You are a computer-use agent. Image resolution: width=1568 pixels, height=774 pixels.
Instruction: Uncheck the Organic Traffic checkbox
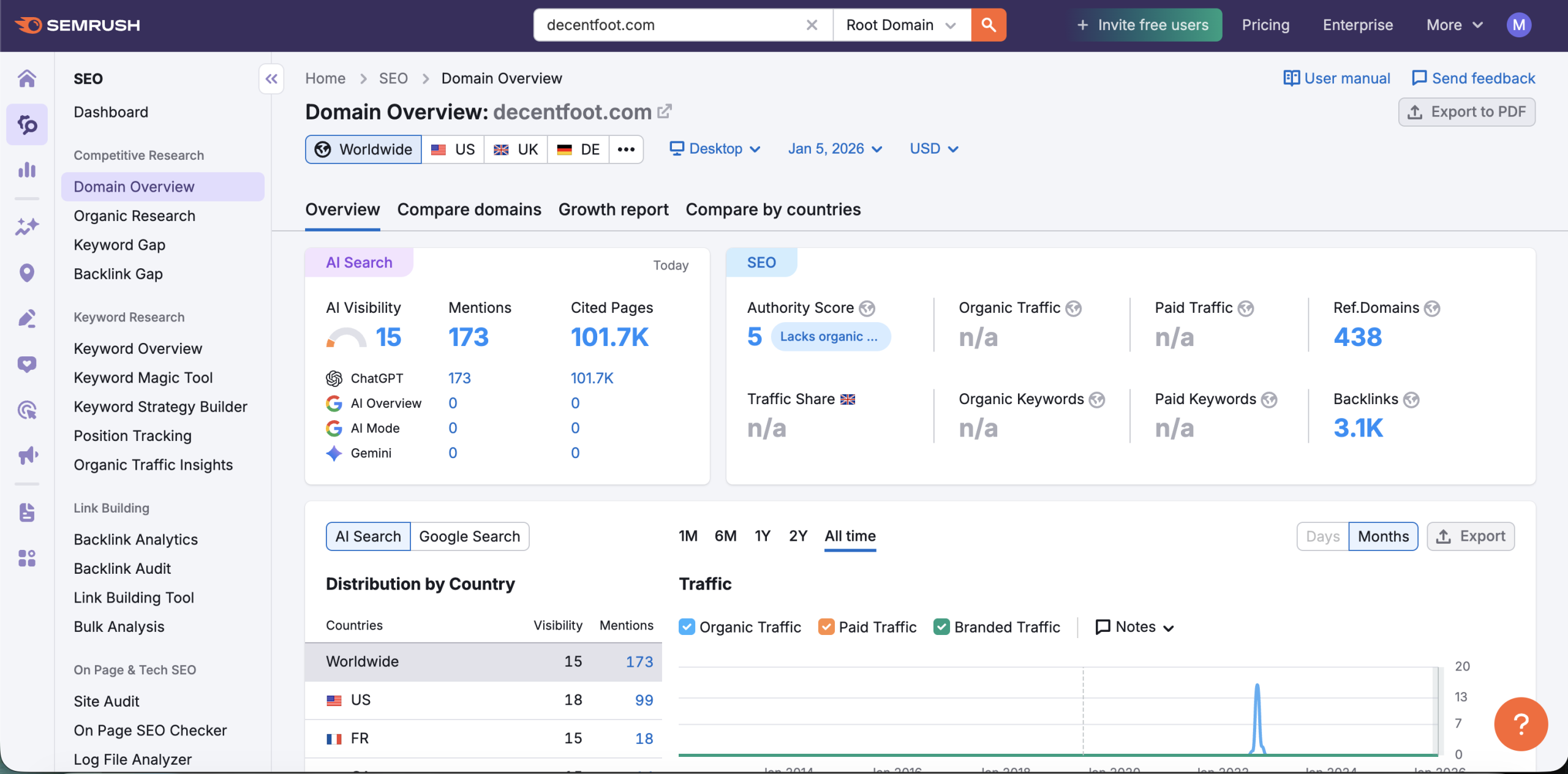coord(687,627)
